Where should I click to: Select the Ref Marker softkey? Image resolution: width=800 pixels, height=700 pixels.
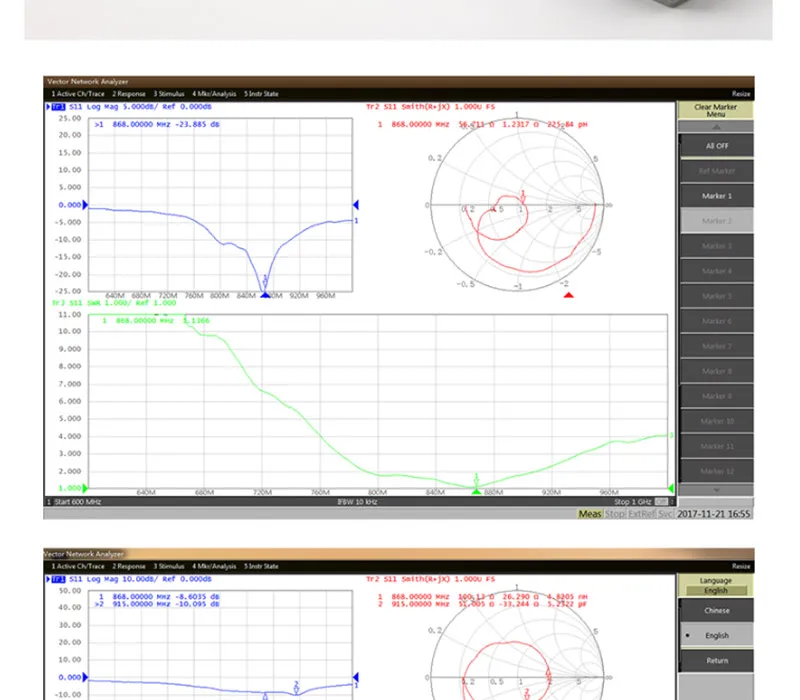(716, 171)
